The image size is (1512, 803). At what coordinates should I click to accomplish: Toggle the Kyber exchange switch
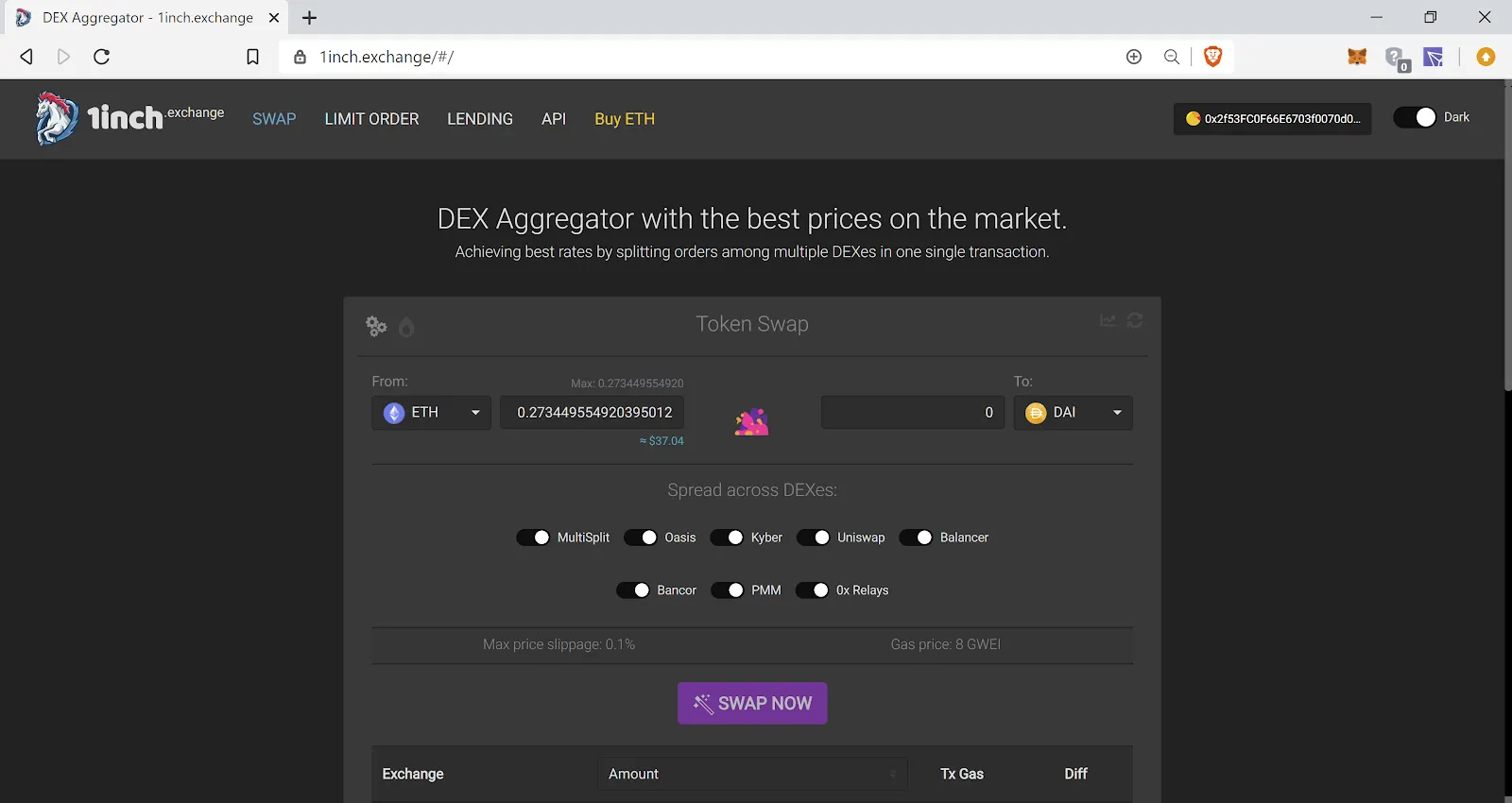[x=727, y=538]
